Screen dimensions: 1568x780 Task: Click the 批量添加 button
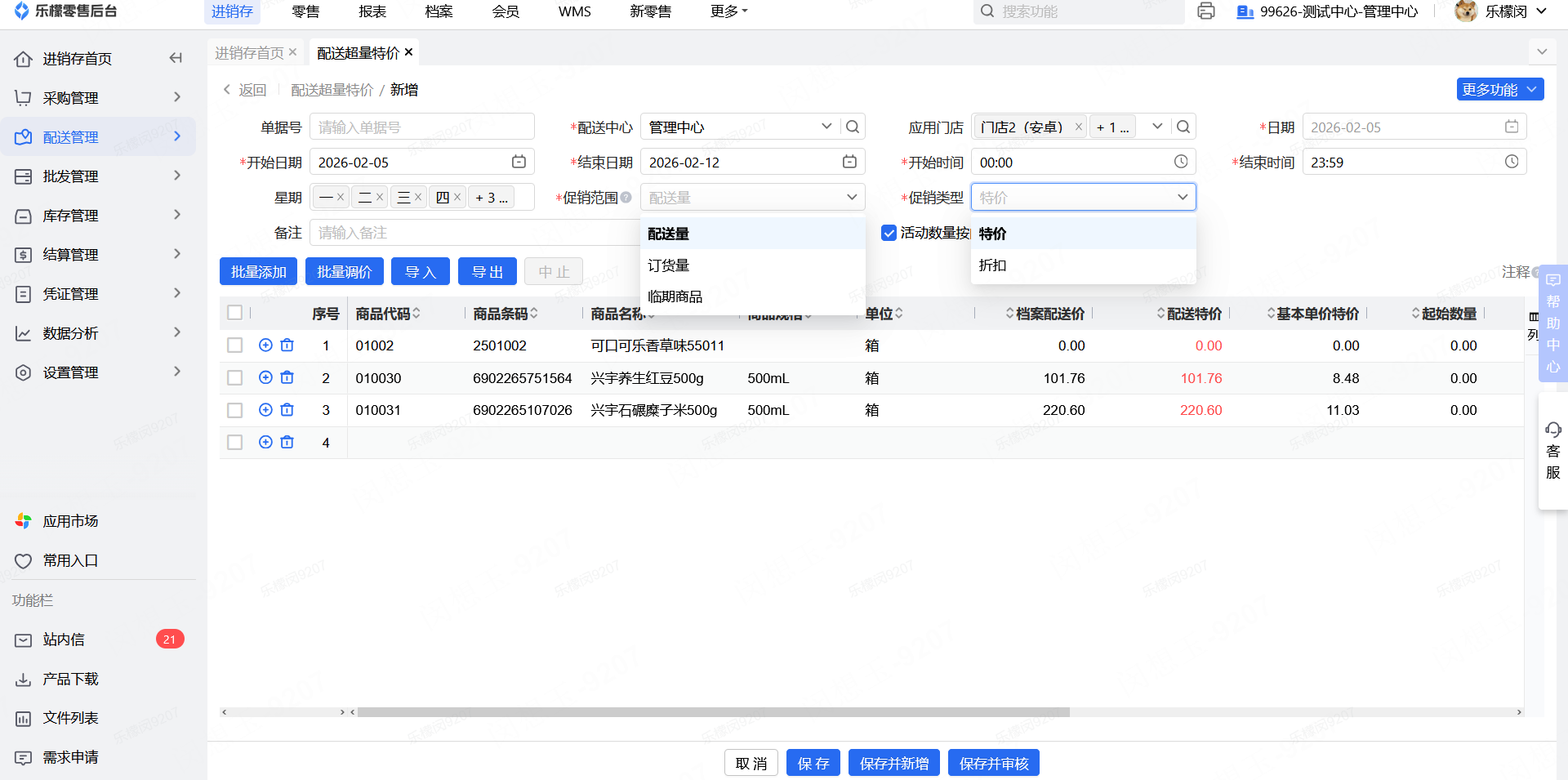pyautogui.click(x=258, y=272)
